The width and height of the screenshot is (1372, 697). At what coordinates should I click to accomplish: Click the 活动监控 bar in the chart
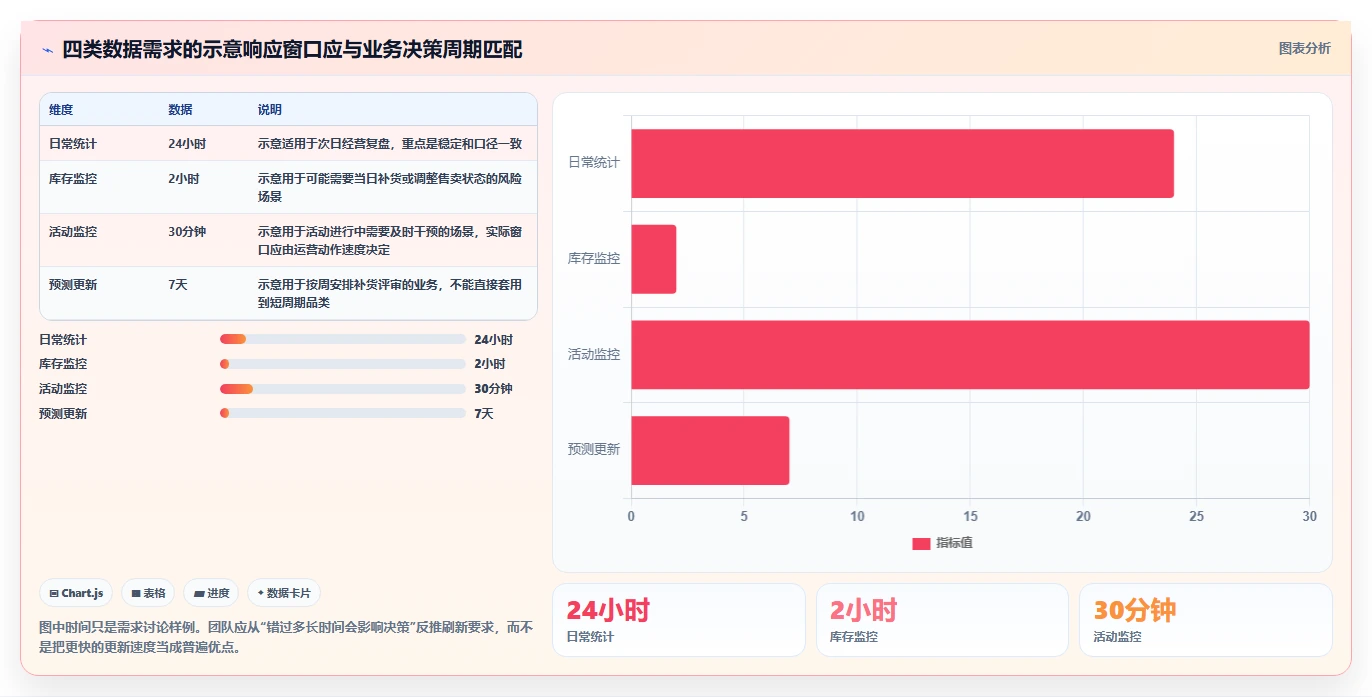coord(970,354)
